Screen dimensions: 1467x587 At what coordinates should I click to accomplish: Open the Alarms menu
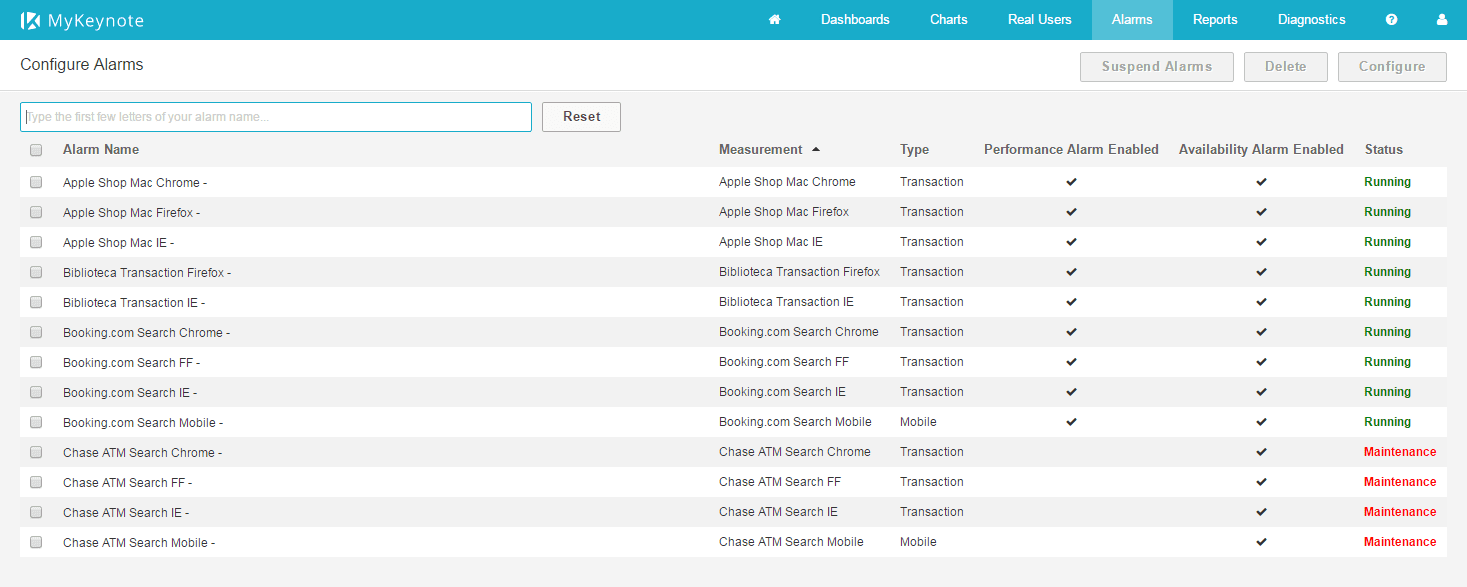1132,20
